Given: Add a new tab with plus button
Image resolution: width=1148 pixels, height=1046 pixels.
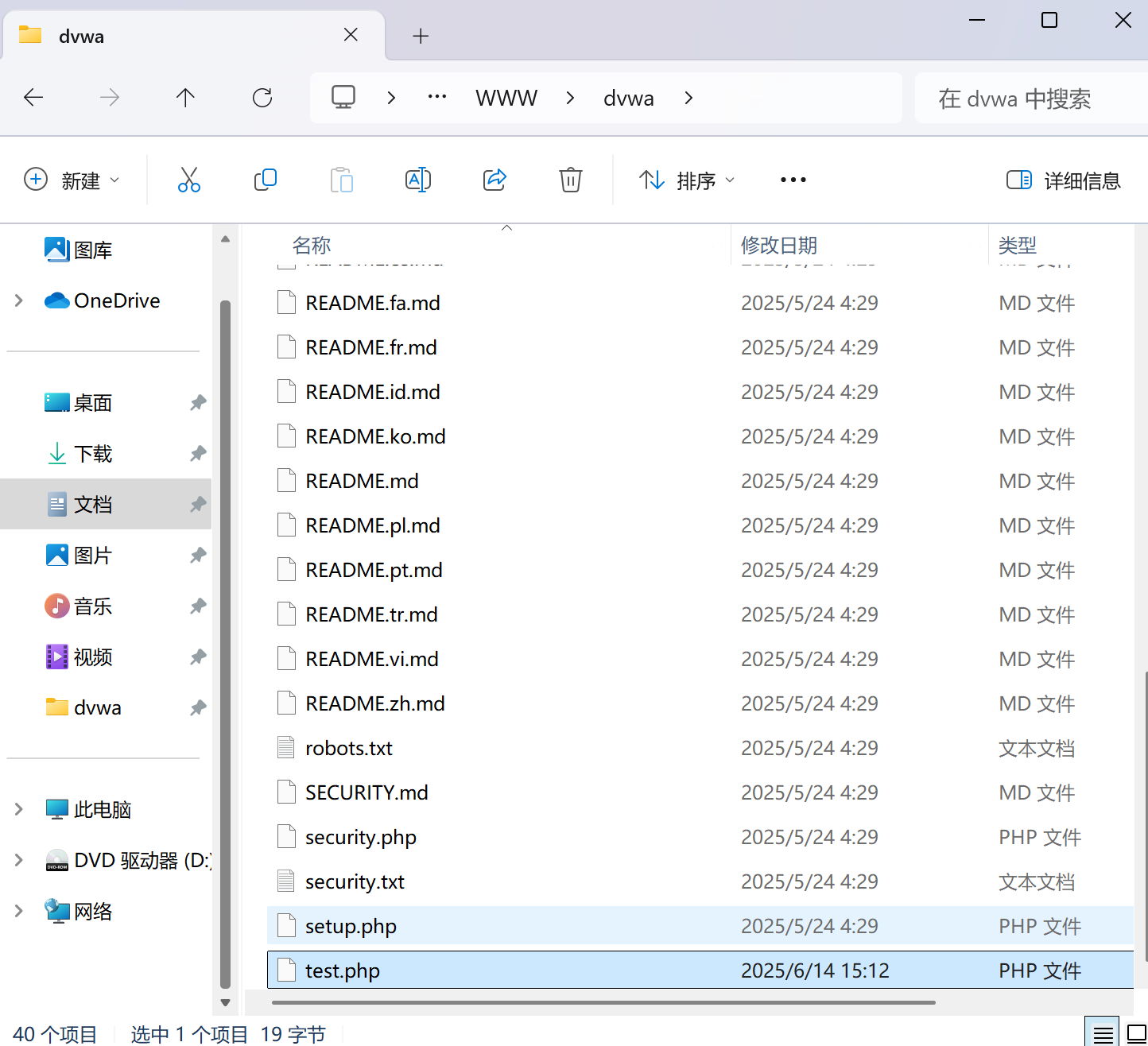Looking at the screenshot, I should (x=421, y=36).
